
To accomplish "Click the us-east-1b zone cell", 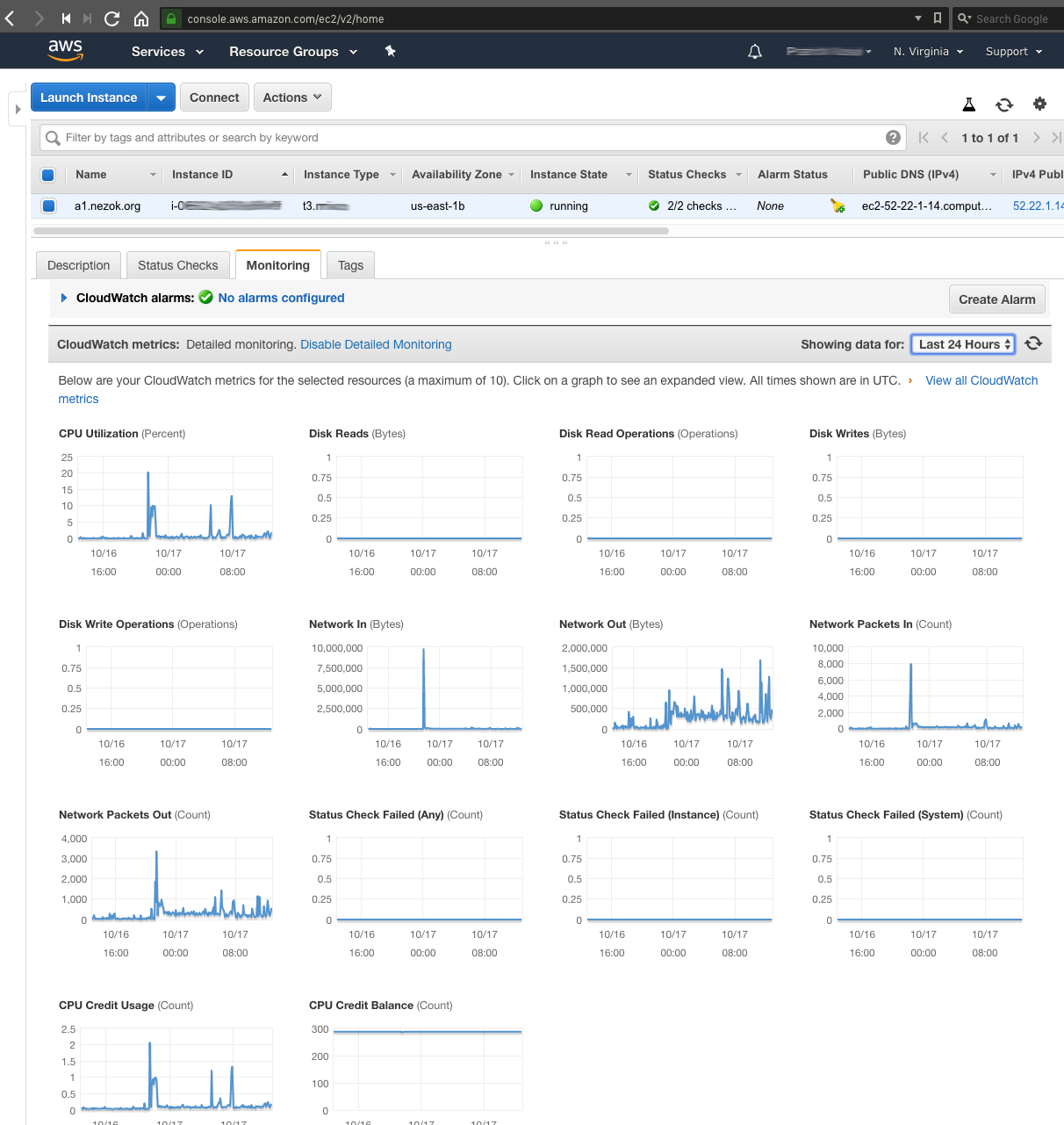I will [x=437, y=206].
